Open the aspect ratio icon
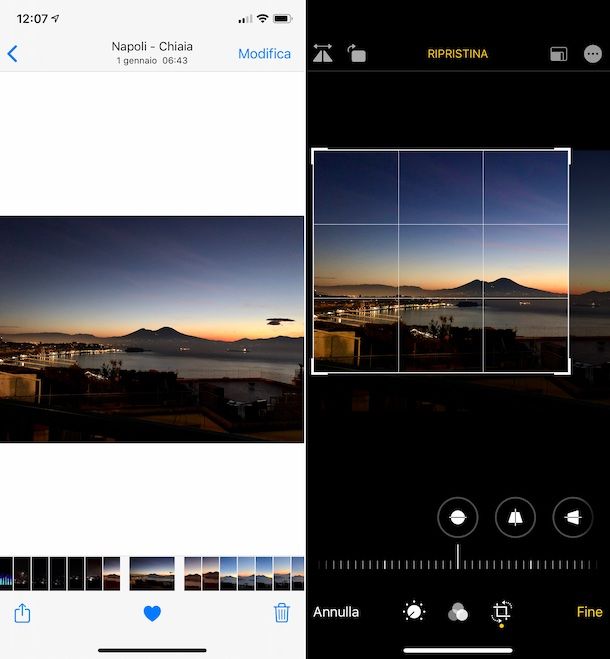Image resolution: width=610 pixels, height=659 pixels. point(558,54)
